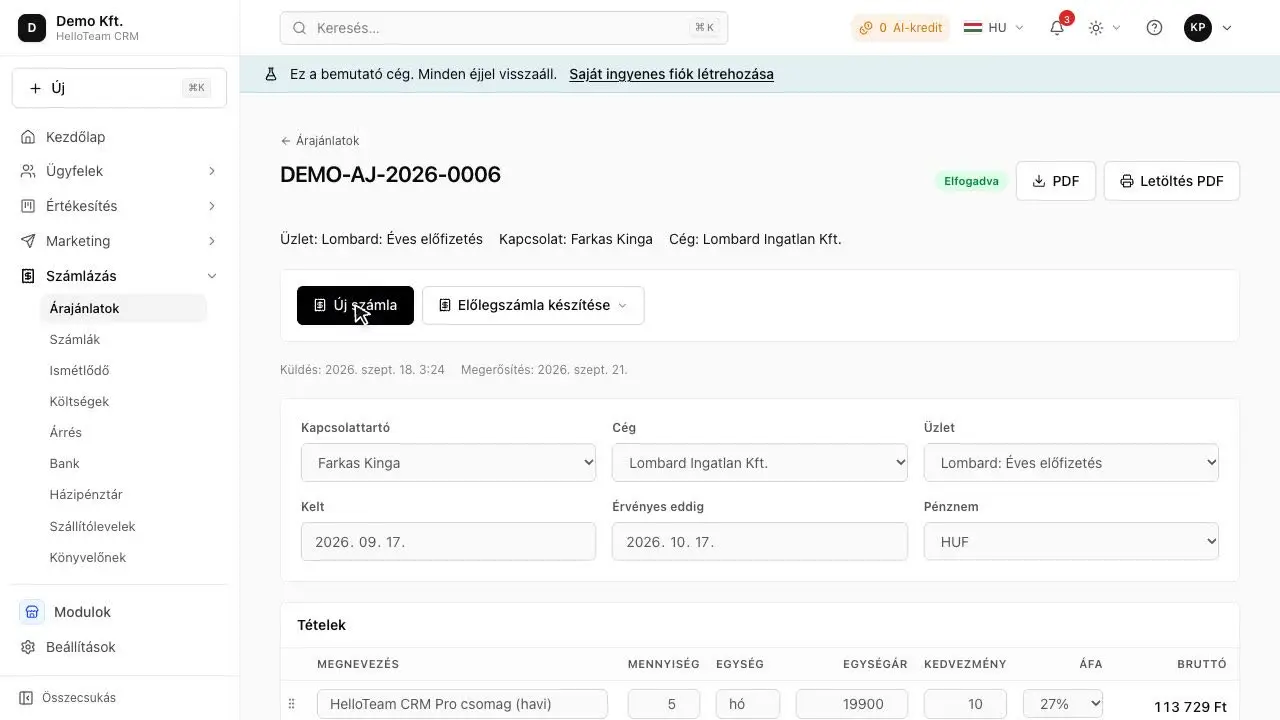Click the Értékesítés sidebar icon
The width and height of the screenshot is (1280, 720).
[x=28, y=206]
